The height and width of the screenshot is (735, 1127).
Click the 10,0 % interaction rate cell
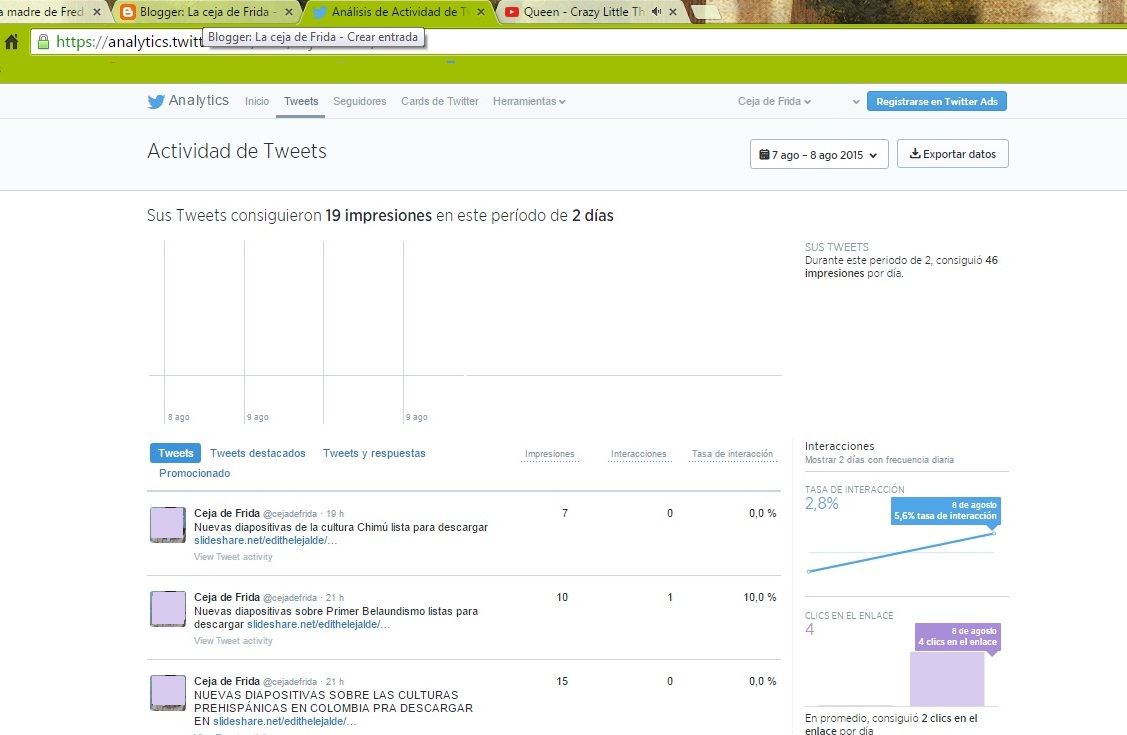point(760,597)
